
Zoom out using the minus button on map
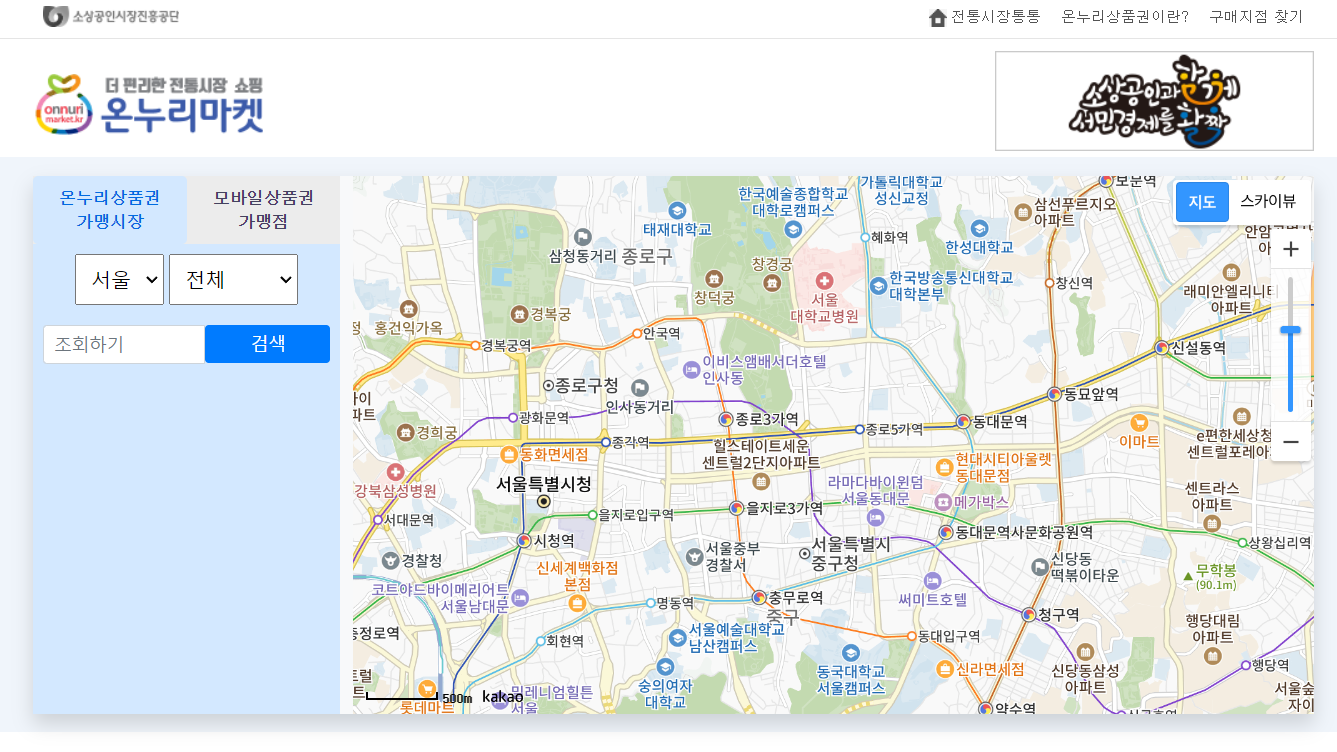pos(1290,441)
